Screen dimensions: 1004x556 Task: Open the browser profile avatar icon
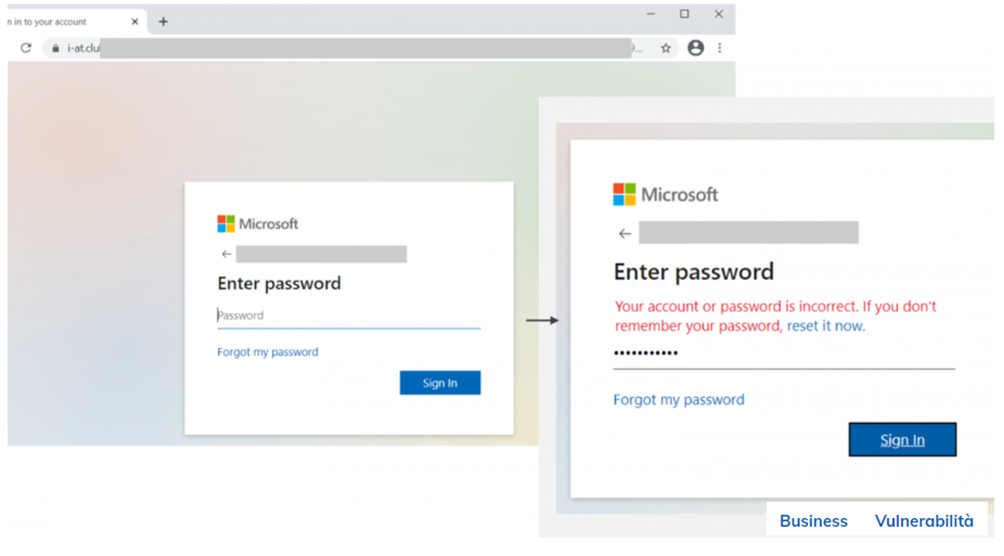click(x=696, y=48)
